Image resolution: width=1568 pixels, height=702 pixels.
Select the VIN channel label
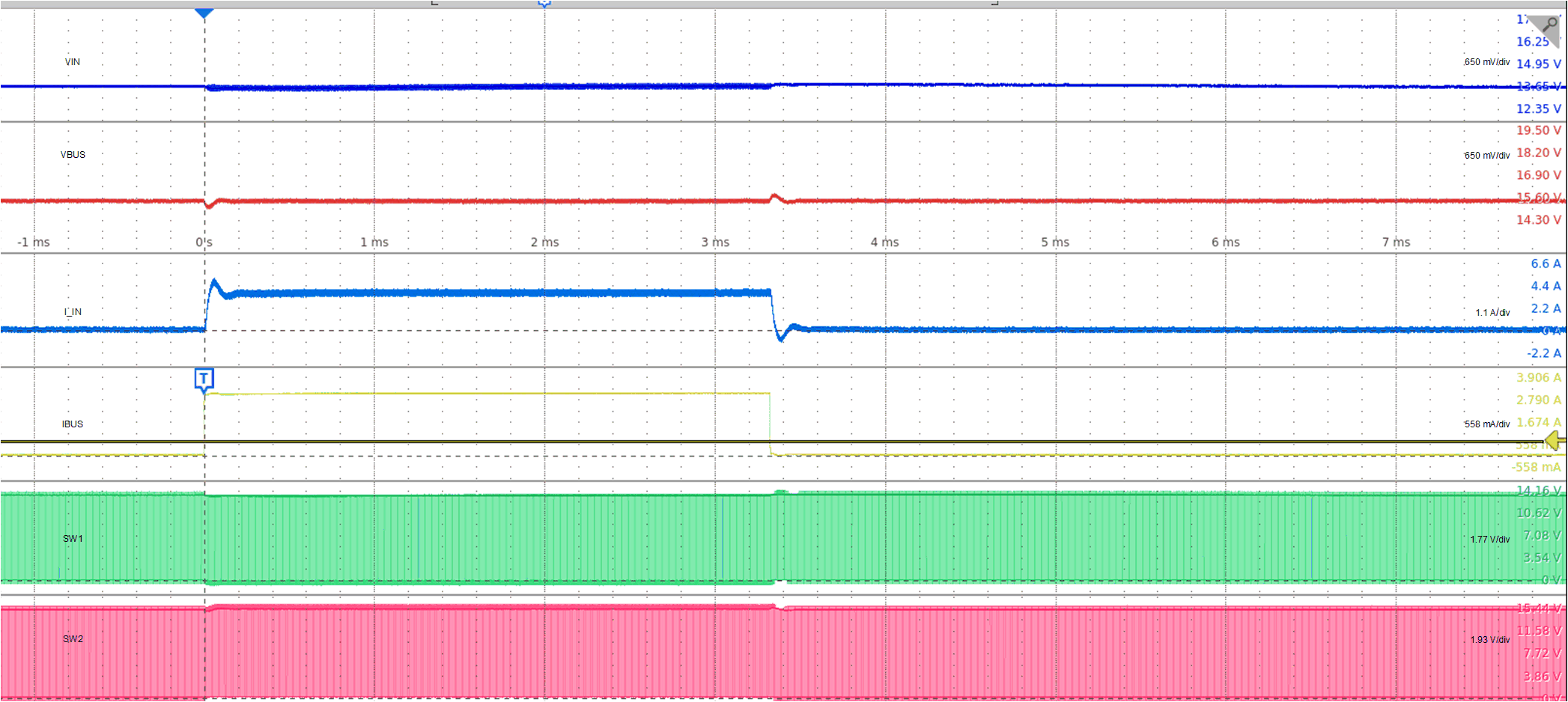coord(73,62)
